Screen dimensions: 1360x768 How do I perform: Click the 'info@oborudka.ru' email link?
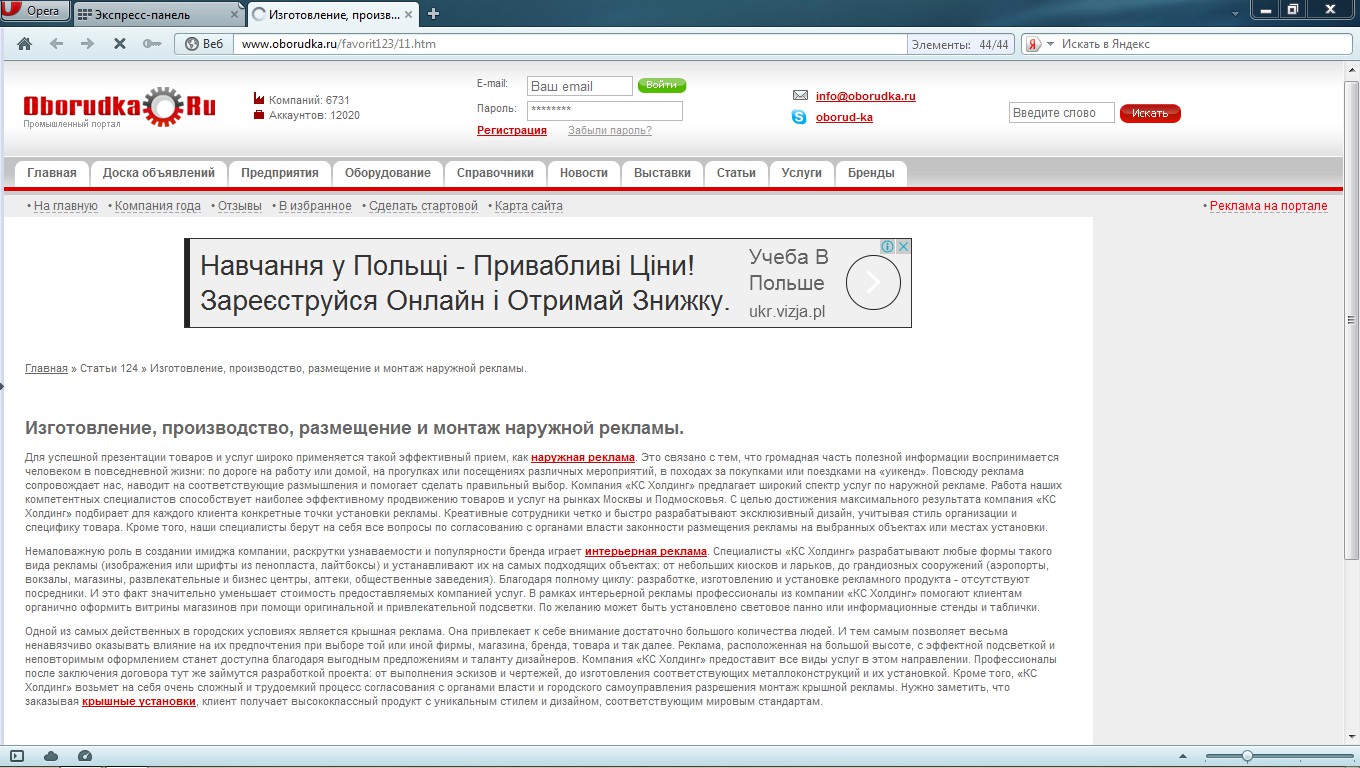click(x=866, y=96)
